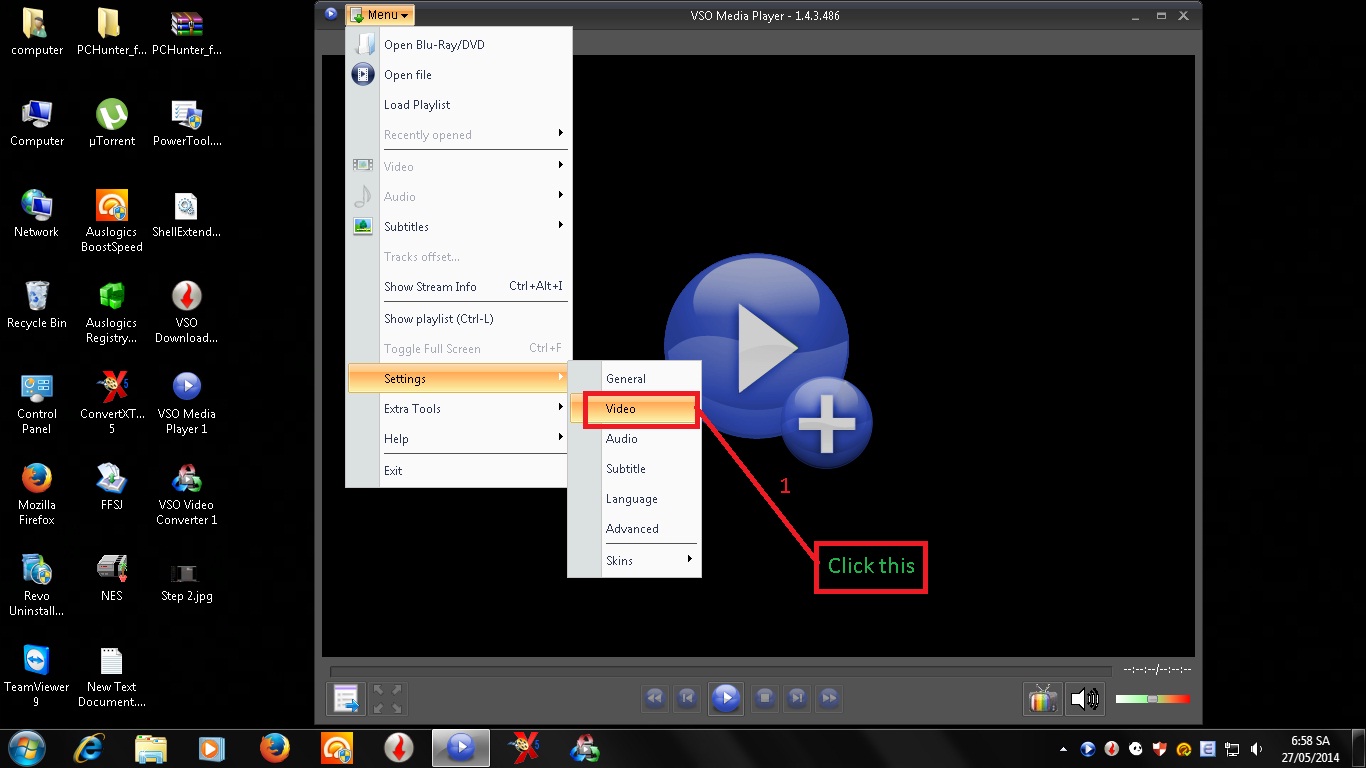Select General in Settings submenu
Image resolution: width=1366 pixels, height=768 pixels.
click(x=634, y=379)
